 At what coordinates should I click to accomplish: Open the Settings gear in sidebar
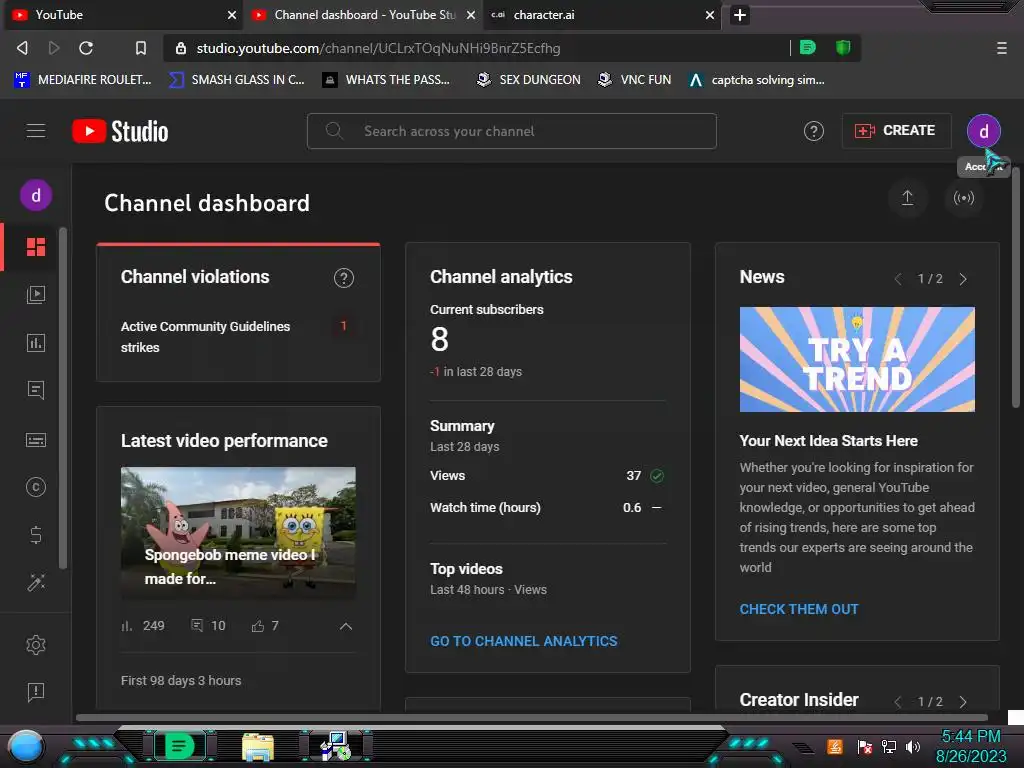(36, 645)
